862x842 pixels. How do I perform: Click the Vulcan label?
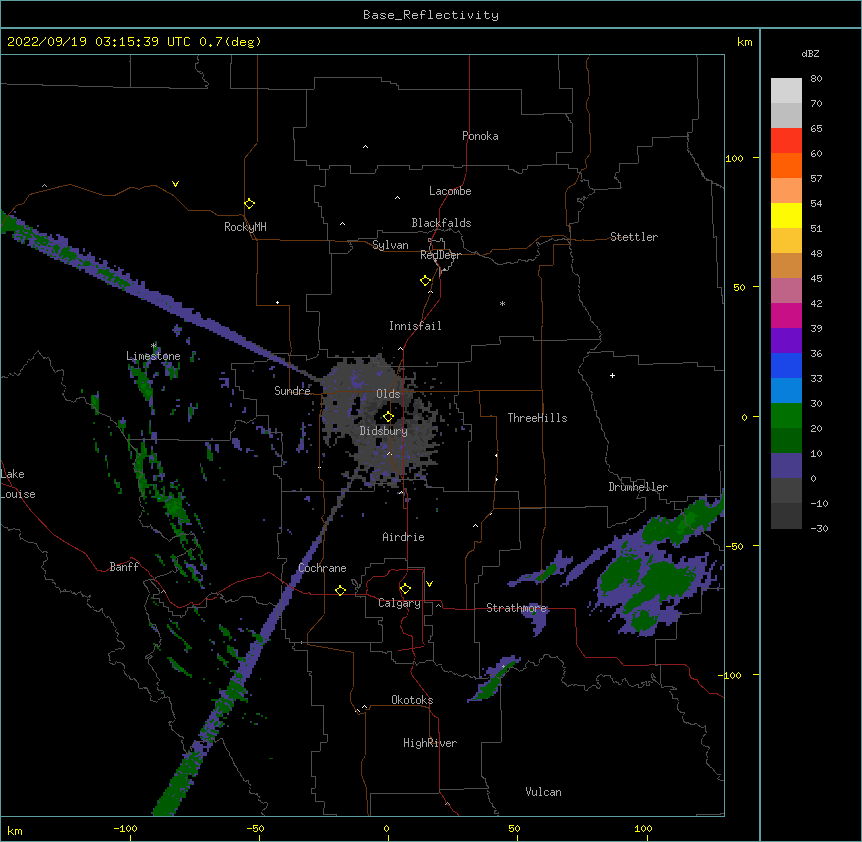coord(543,792)
